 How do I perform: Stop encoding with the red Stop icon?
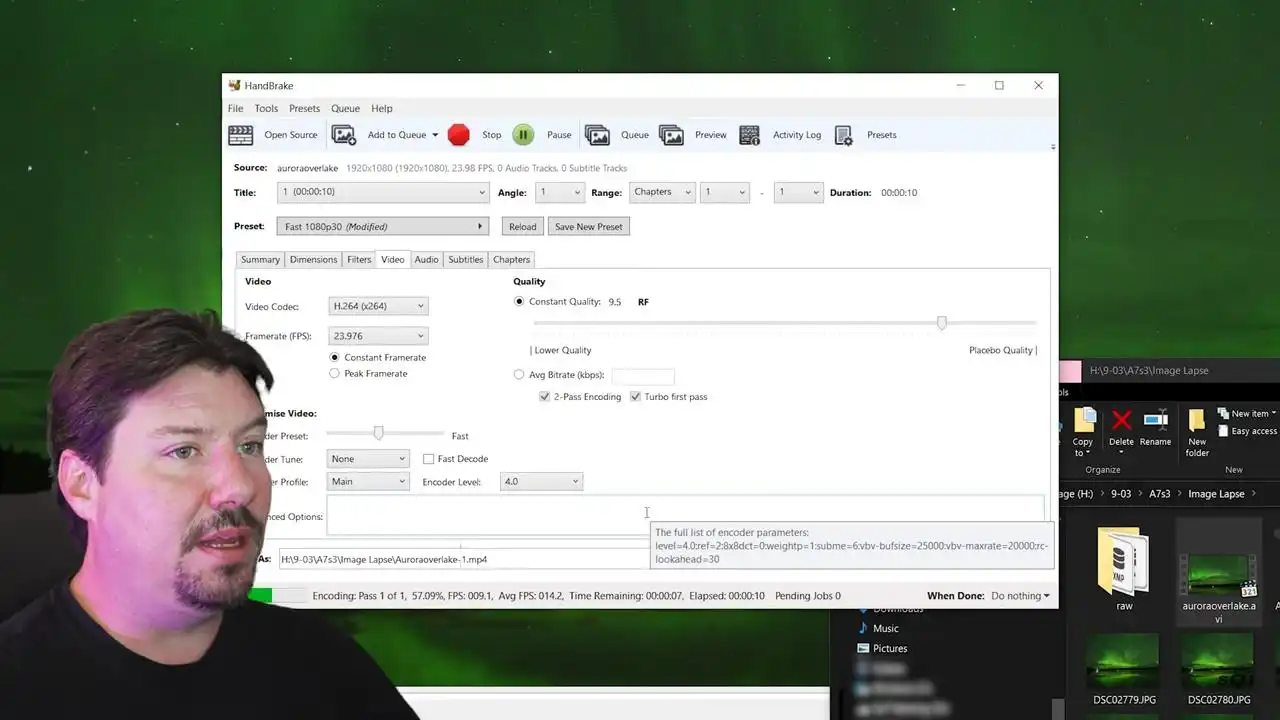pyautogui.click(x=459, y=135)
